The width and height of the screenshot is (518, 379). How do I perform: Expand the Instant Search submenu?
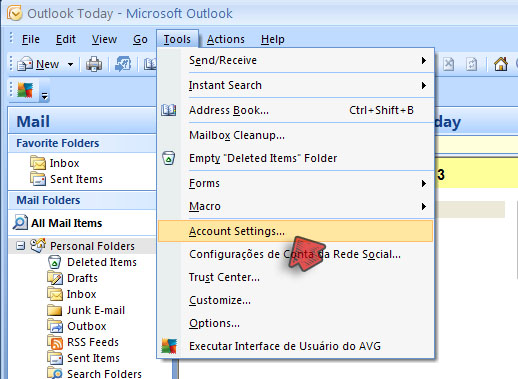coord(423,85)
